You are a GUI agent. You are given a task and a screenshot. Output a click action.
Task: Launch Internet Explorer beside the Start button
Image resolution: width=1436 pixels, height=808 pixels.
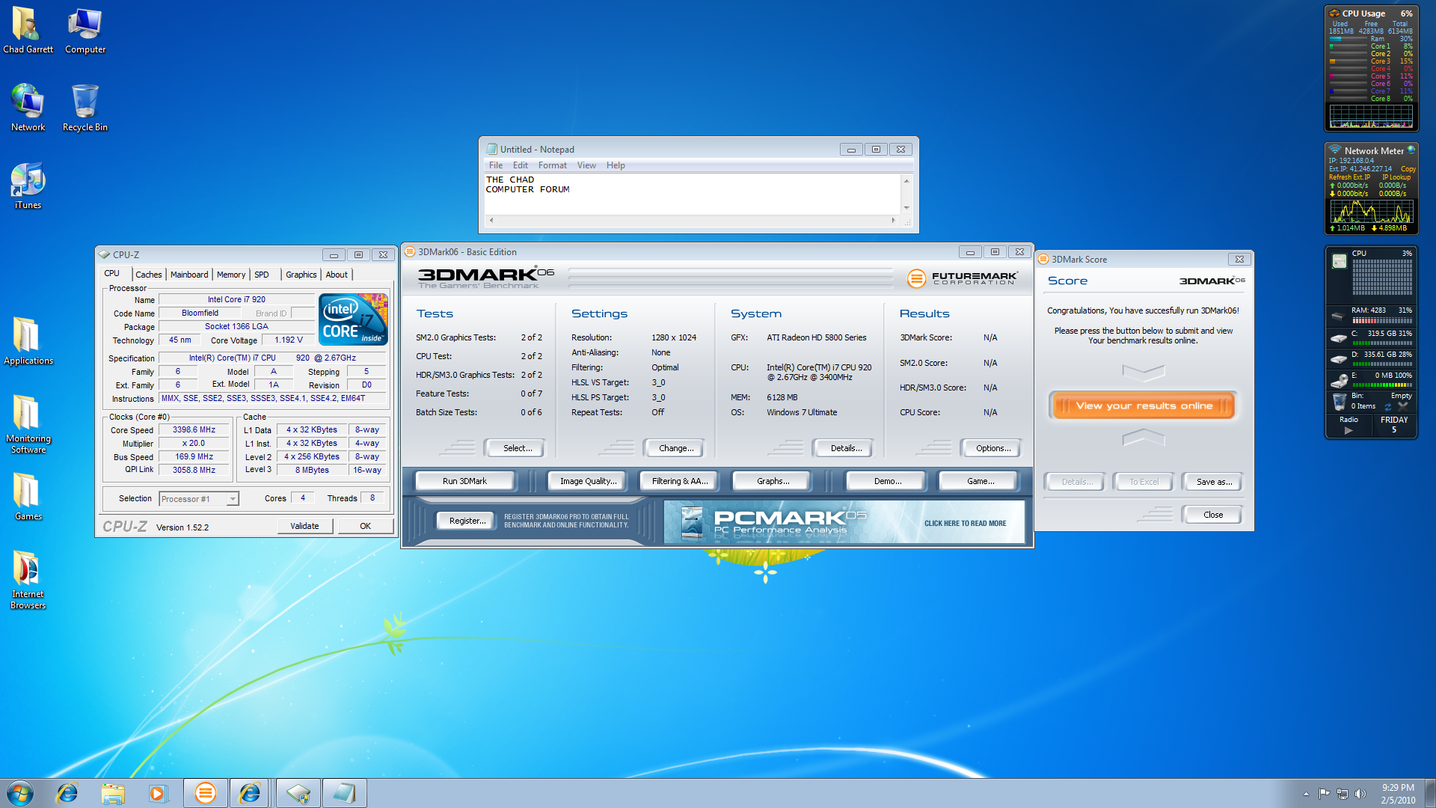pos(67,793)
